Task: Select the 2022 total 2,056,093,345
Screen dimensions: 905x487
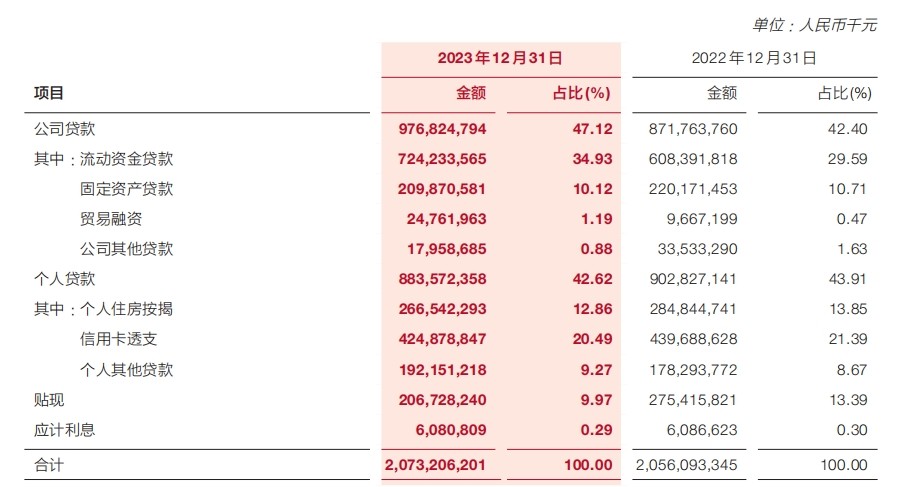Action: 686,464
